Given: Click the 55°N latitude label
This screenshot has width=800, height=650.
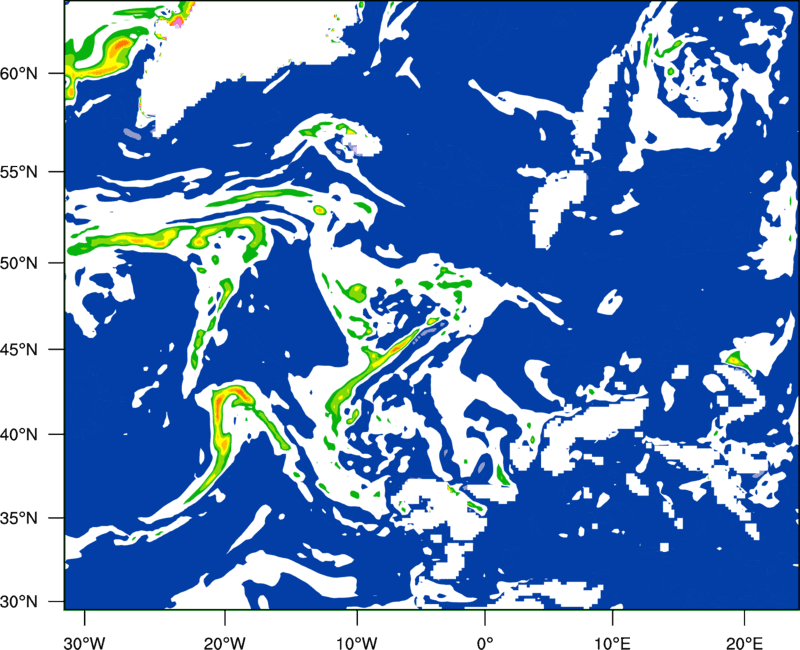Looking at the screenshot, I should 19,172.
